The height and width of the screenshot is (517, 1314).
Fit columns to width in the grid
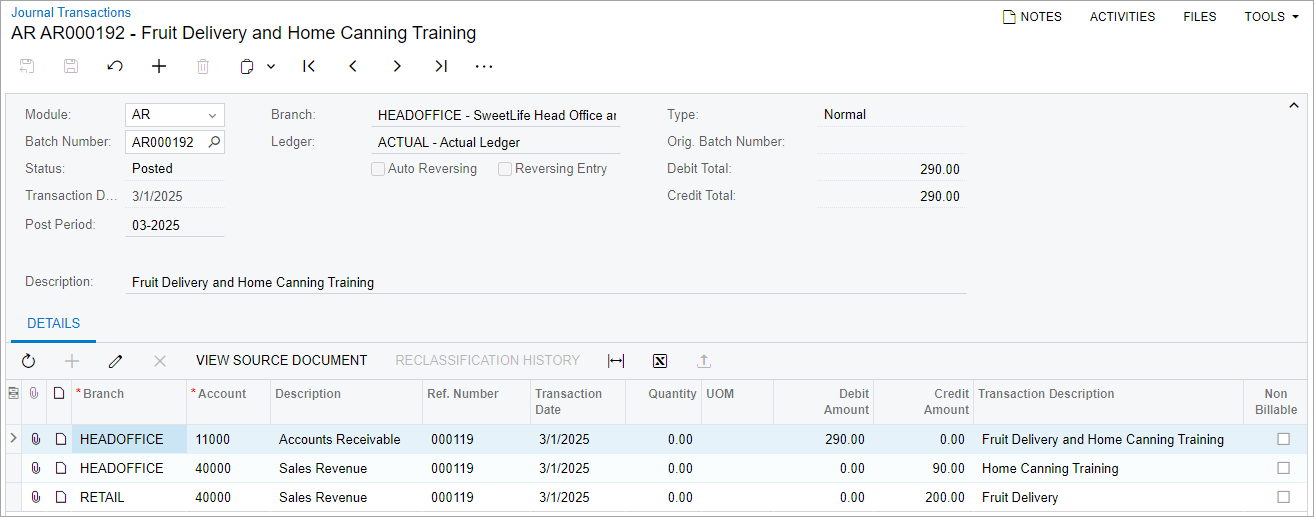[x=616, y=361]
